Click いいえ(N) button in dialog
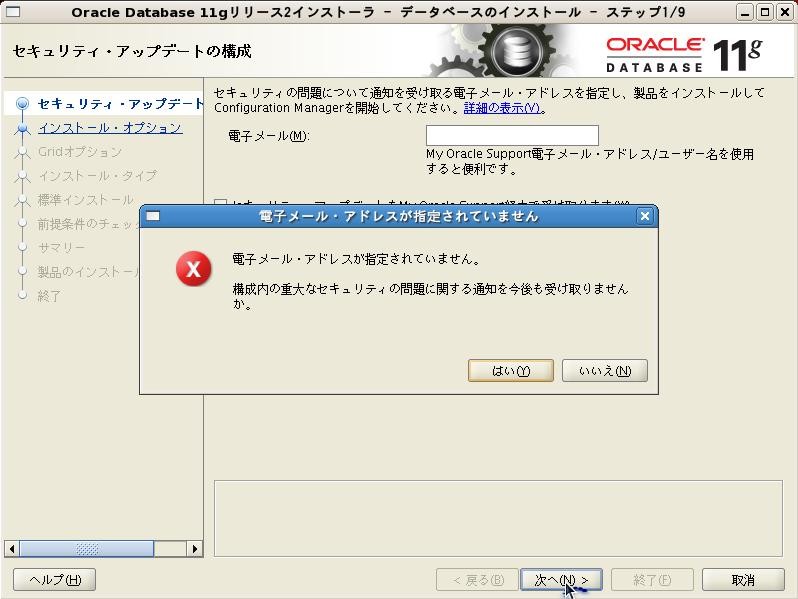 pyautogui.click(x=605, y=370)
